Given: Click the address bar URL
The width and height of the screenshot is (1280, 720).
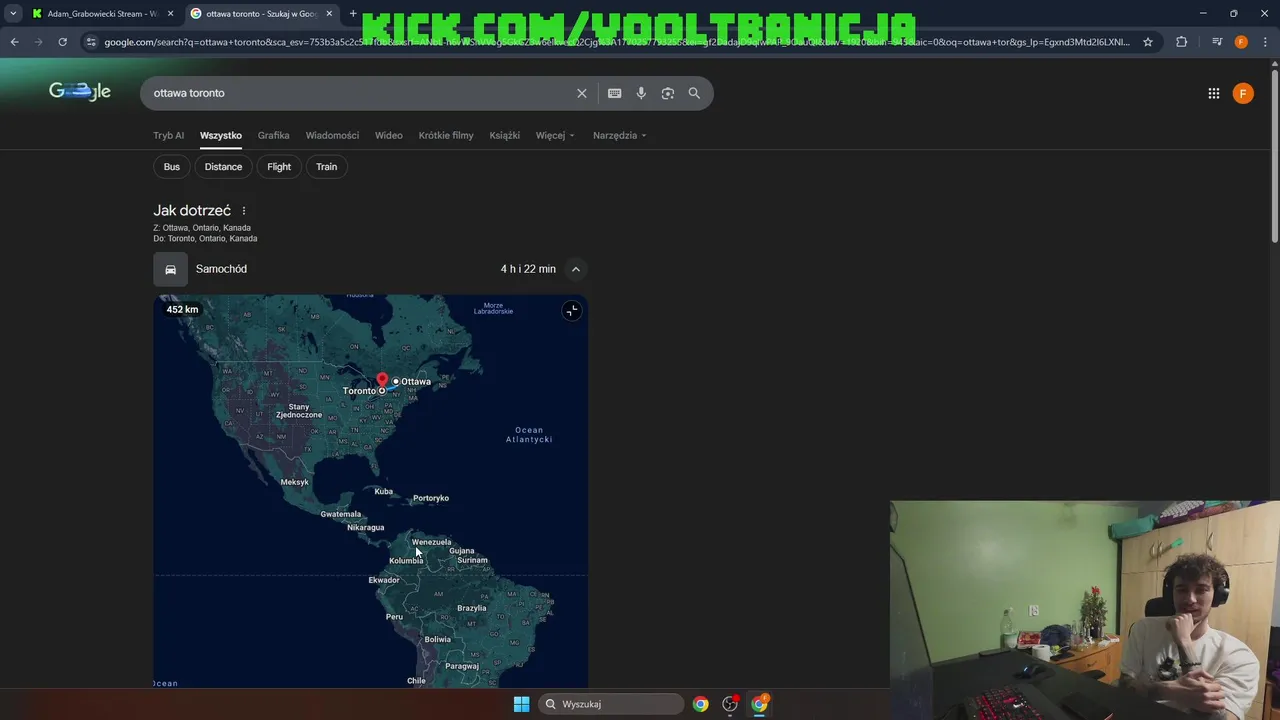Looking at the screenshot, I should pos(617,42).
